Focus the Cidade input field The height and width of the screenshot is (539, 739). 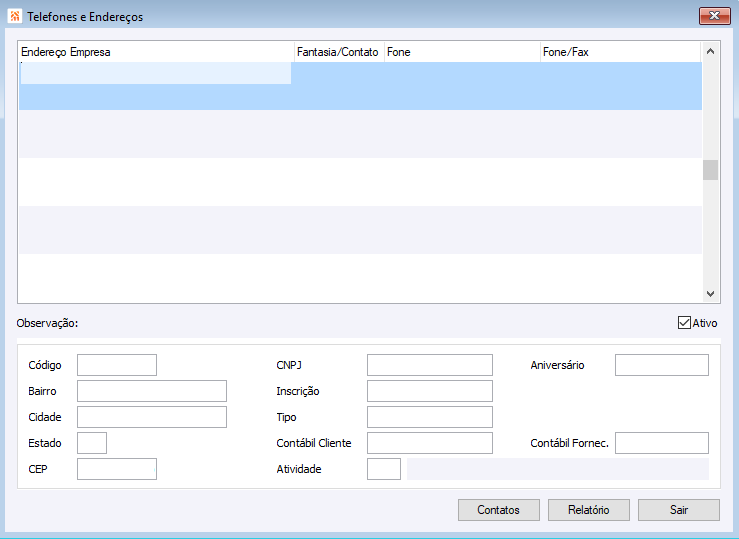pos(152,417)
